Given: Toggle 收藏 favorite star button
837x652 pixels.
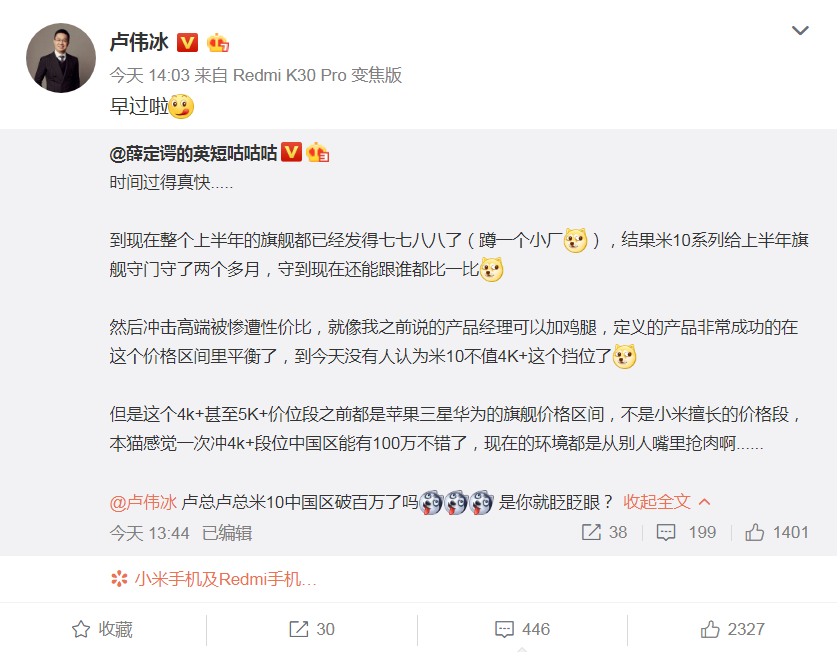Looking at the screenshot, I should click(102, 629).
